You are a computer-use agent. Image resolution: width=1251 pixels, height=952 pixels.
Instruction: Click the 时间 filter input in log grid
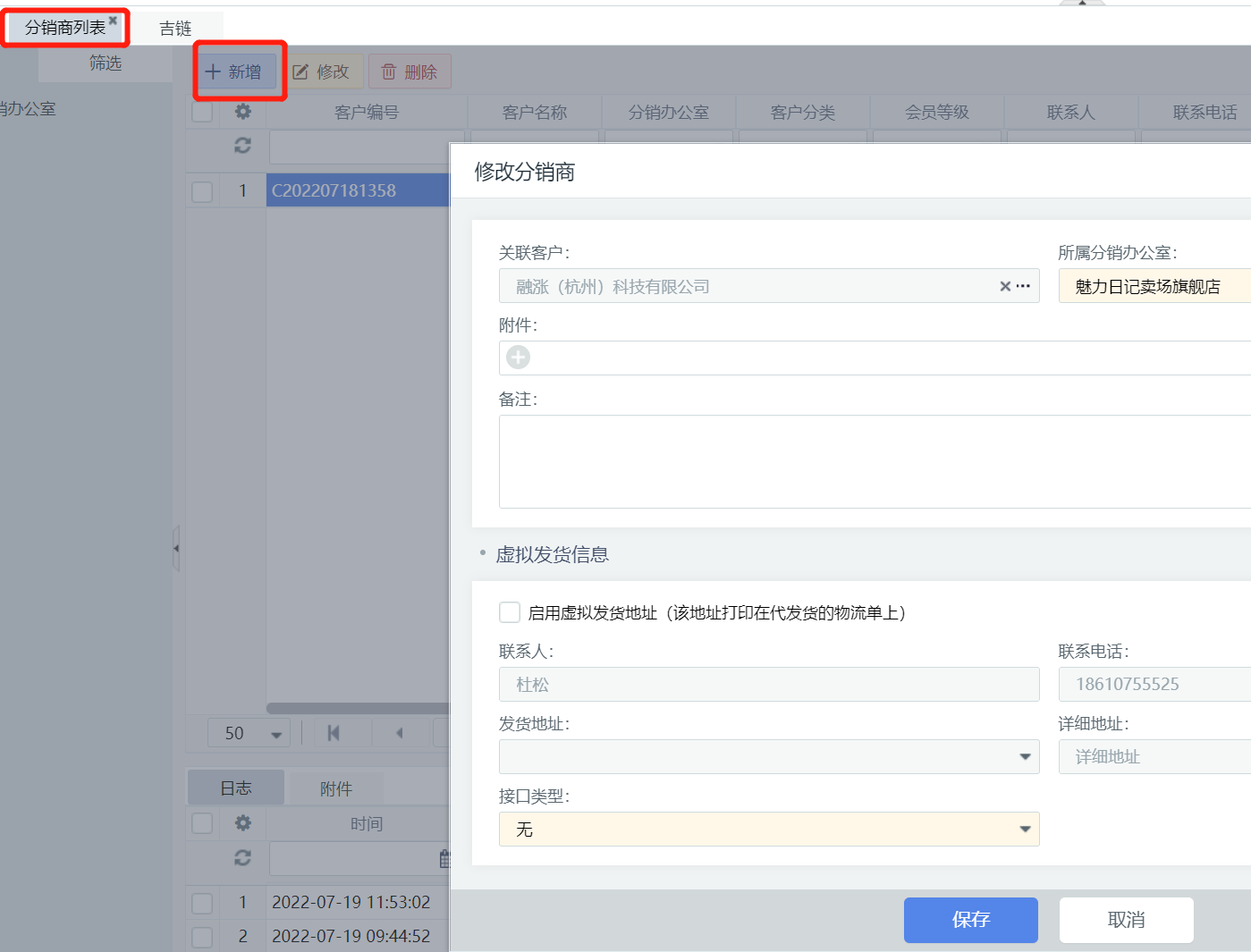(353, 858)
